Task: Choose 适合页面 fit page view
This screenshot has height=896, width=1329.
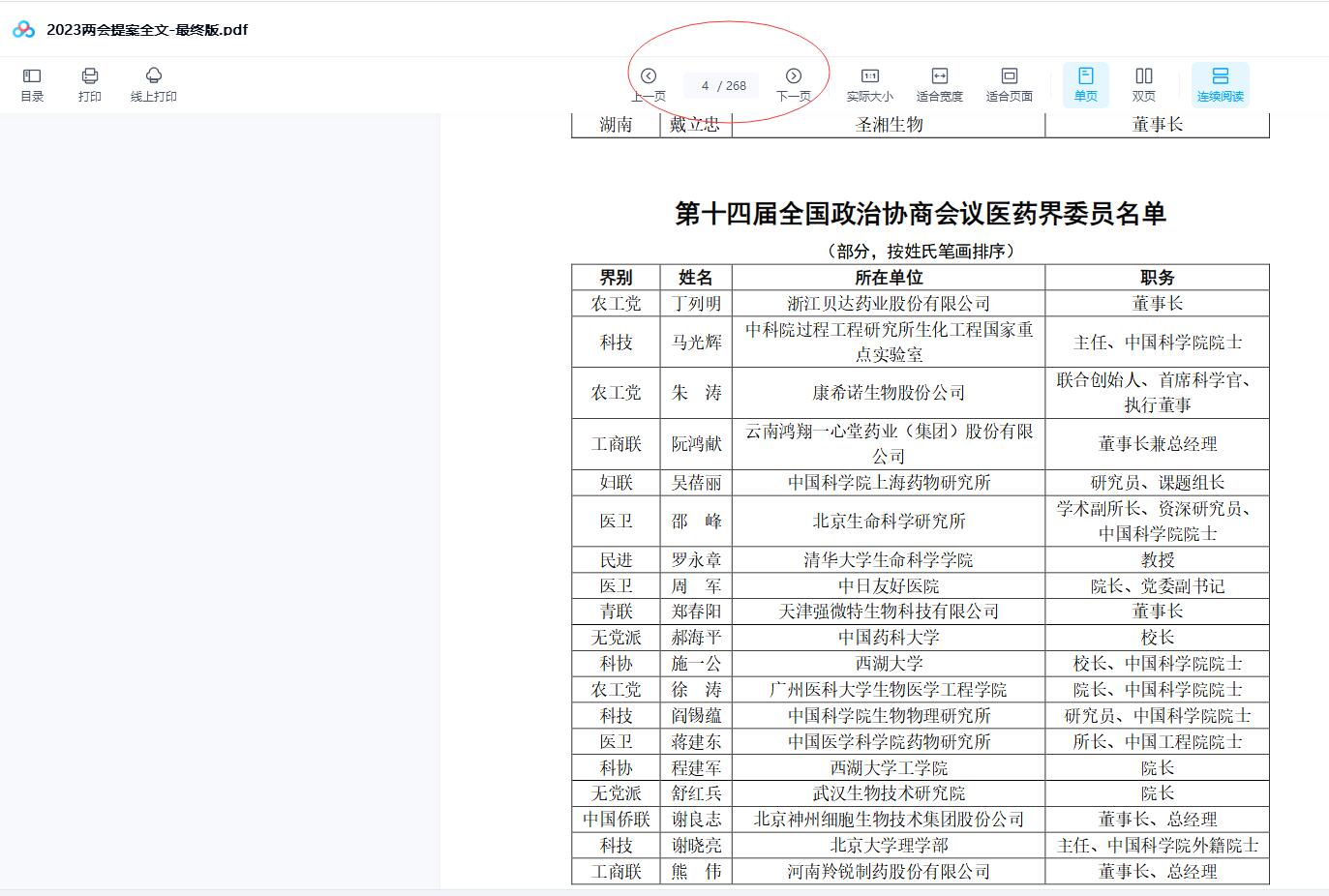Action: coord(1009,84)
